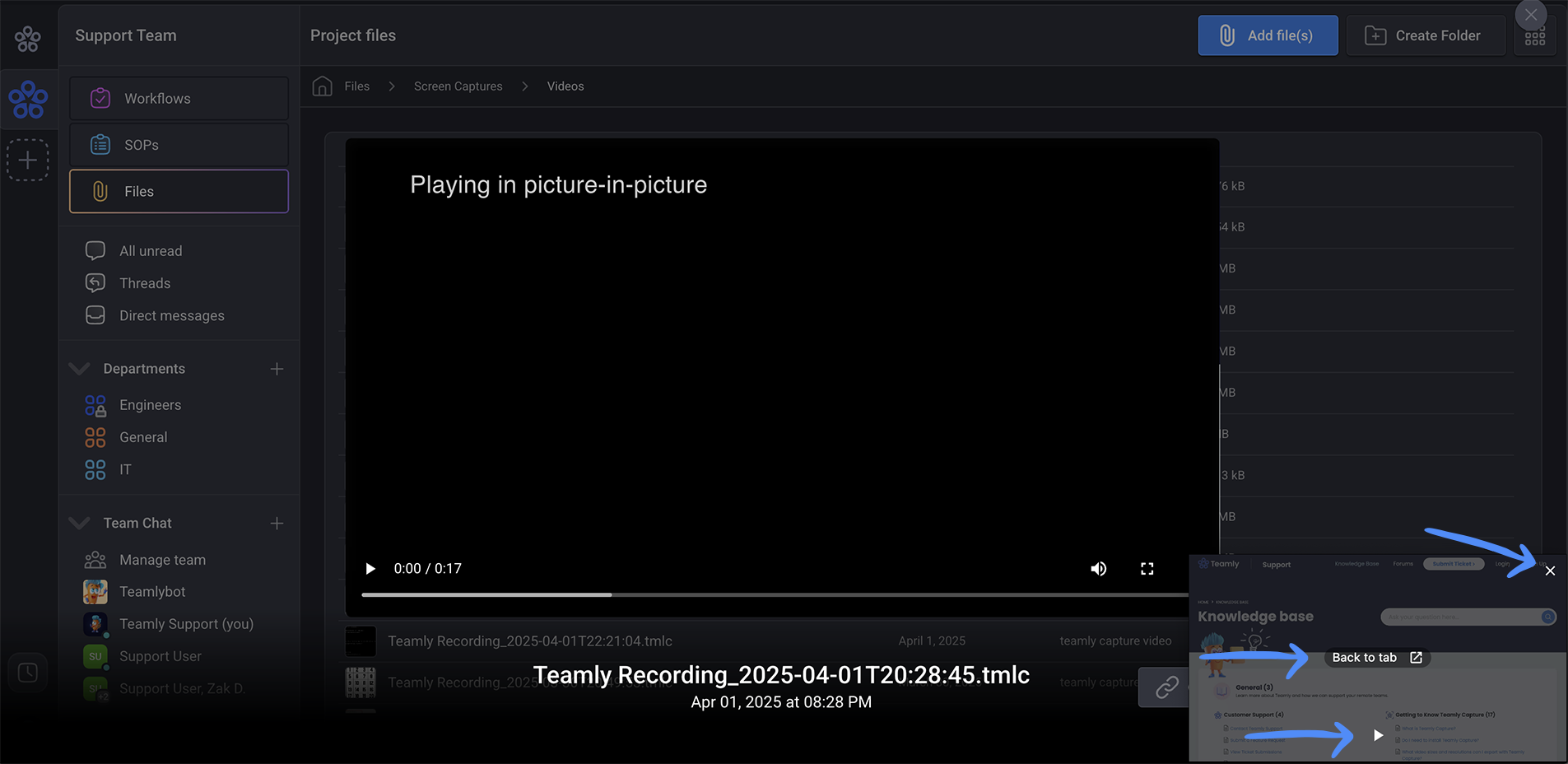
Task: Click the Files paperclip icon
Action: pos(100,191)
